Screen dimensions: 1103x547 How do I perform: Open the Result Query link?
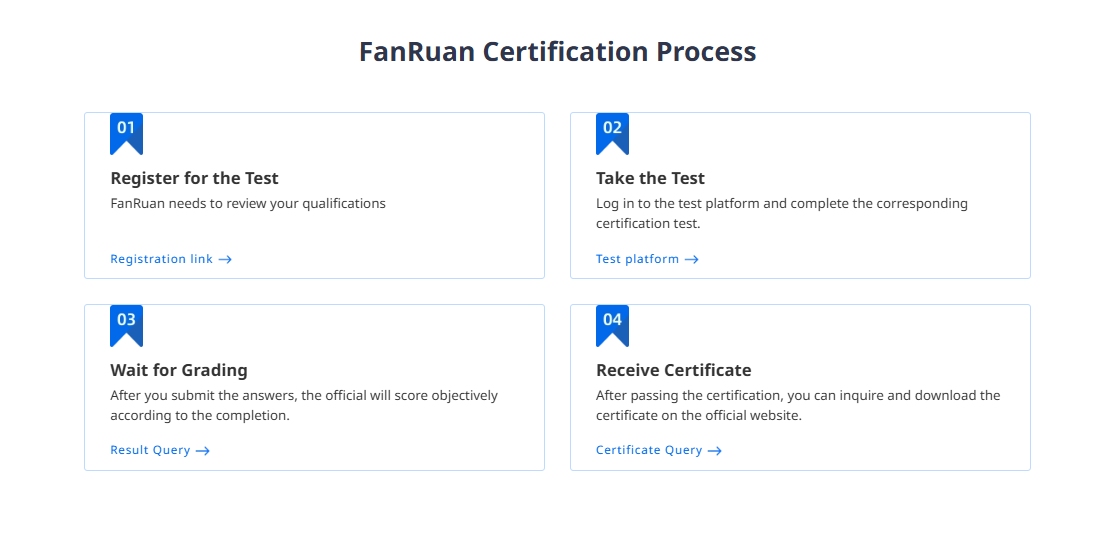[x=150, y=450]
